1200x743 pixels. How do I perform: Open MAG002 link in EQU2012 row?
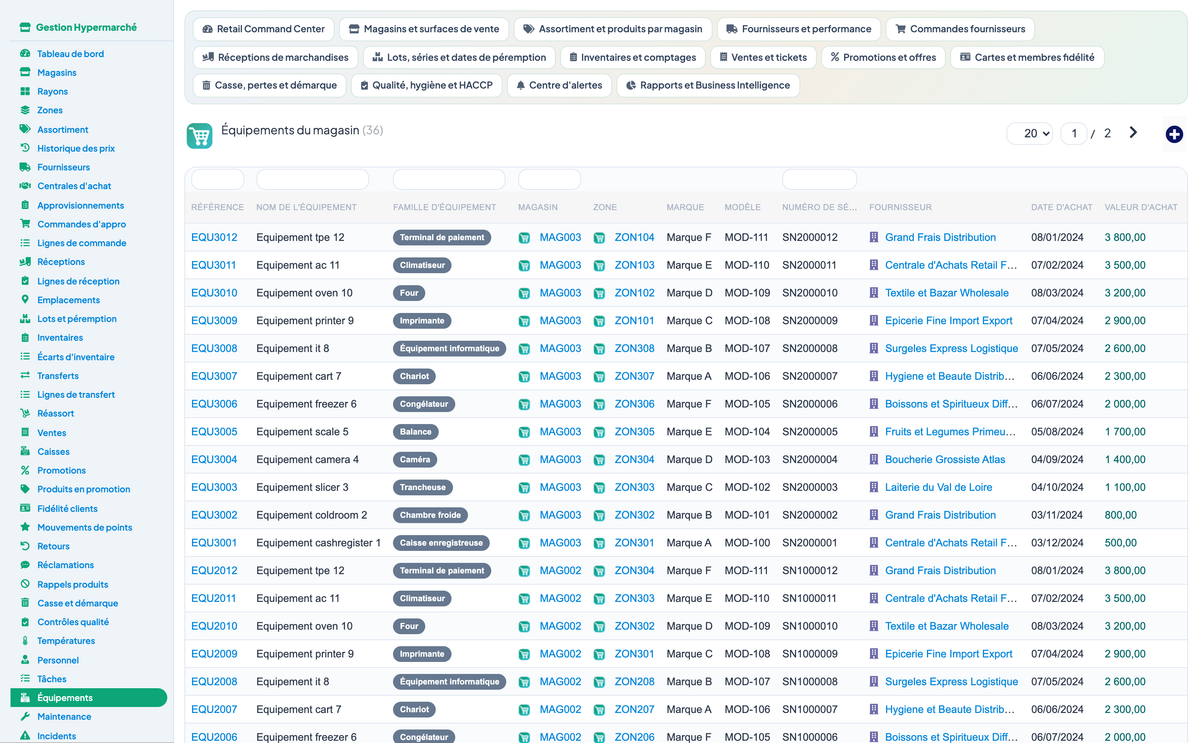pos(560,571)
